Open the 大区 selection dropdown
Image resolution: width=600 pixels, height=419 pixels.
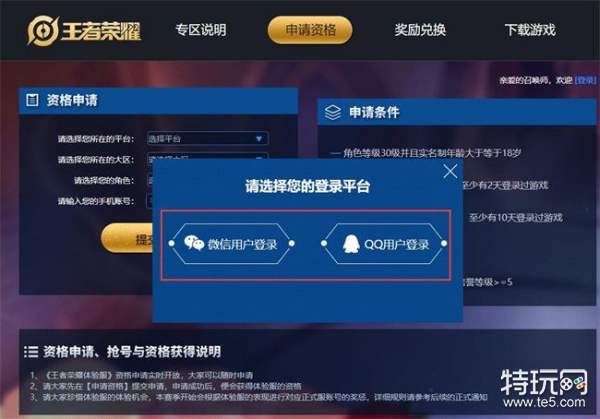pos(207,156)
